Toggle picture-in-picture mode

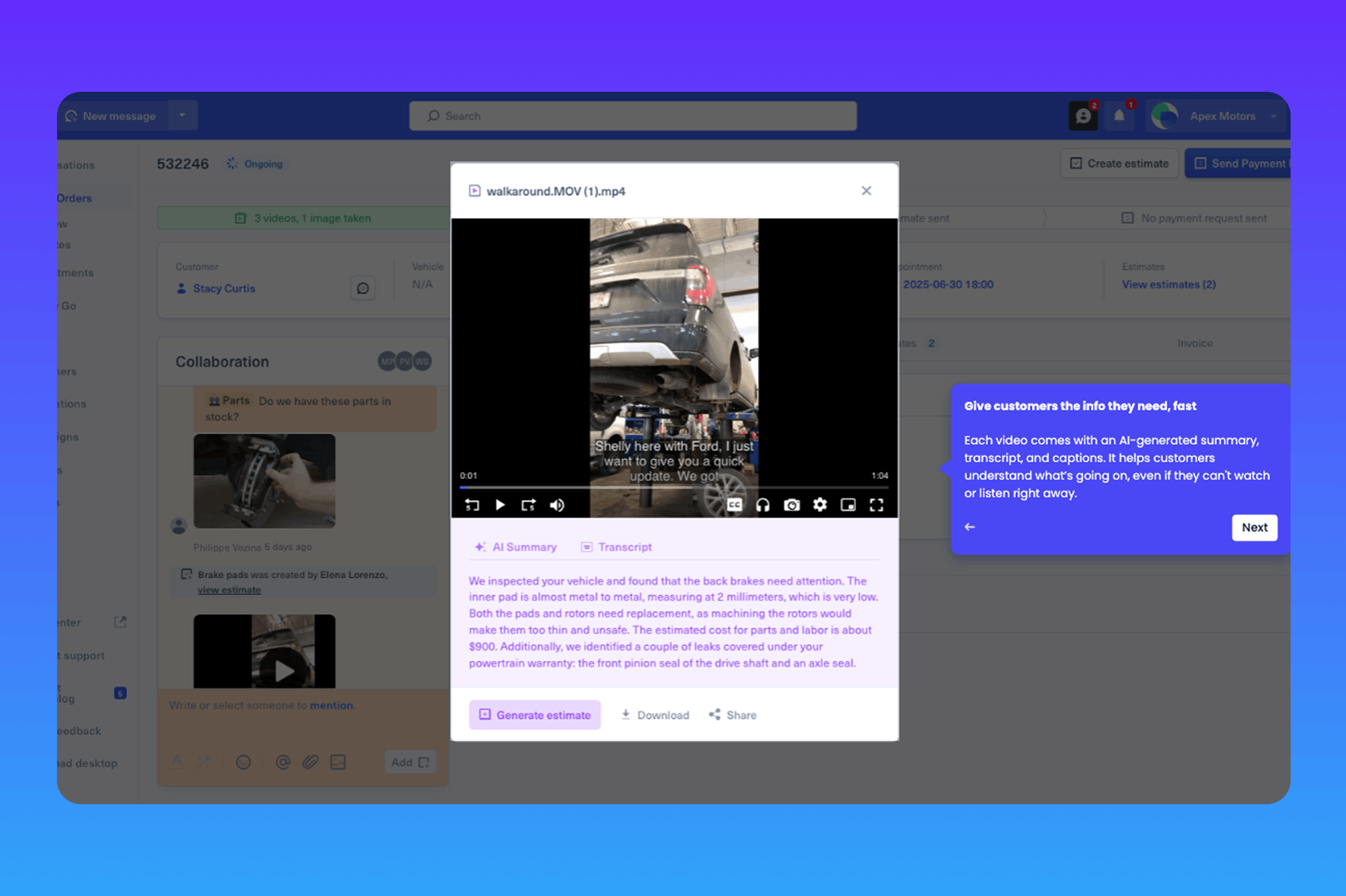848,504
